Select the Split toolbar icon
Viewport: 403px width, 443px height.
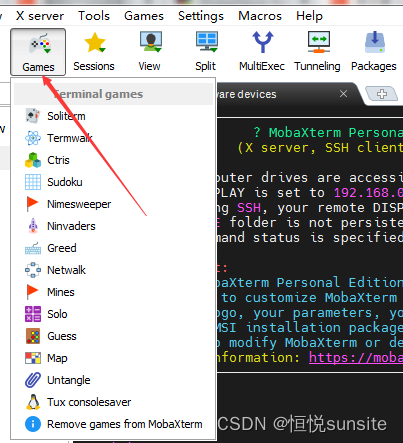point(206,52)
